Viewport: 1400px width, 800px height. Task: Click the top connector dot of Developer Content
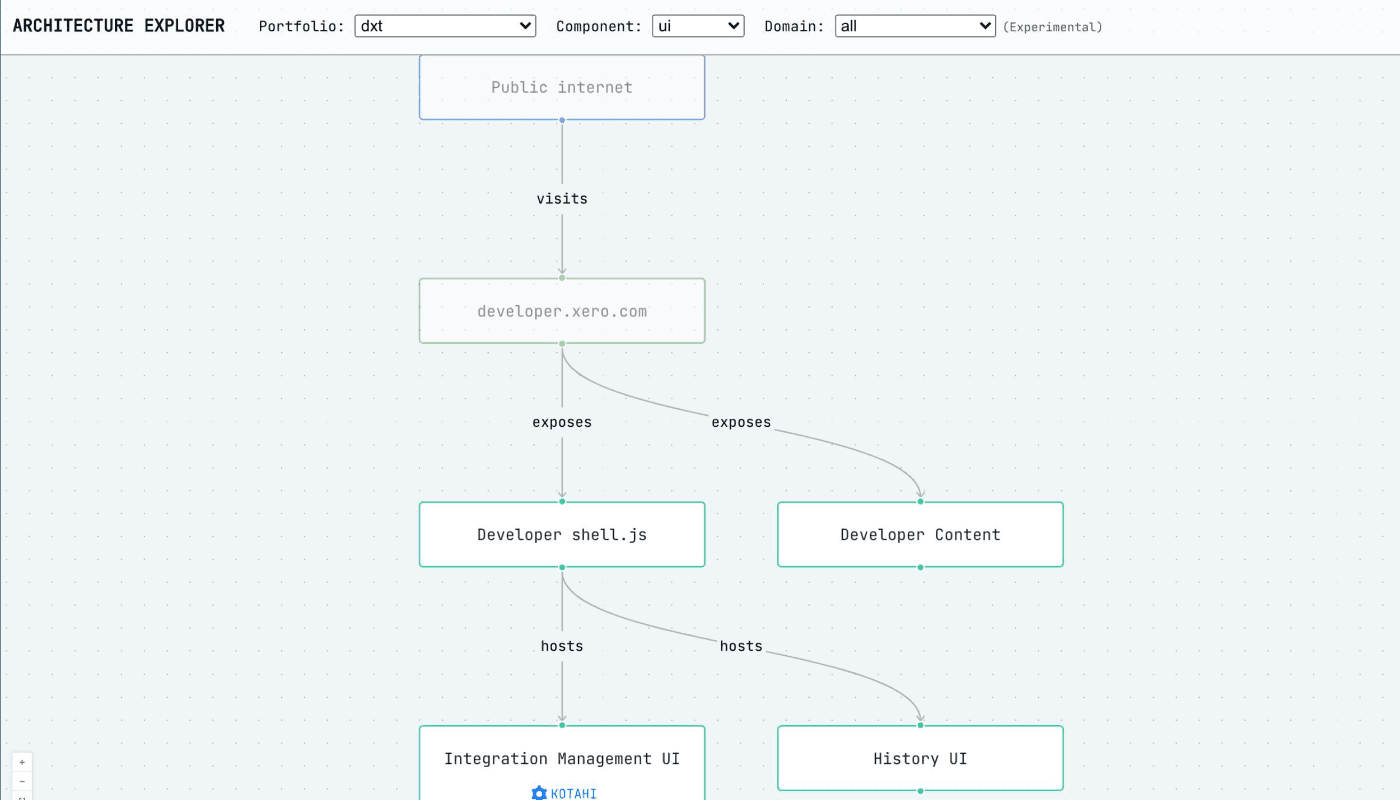tap(920, 501)
